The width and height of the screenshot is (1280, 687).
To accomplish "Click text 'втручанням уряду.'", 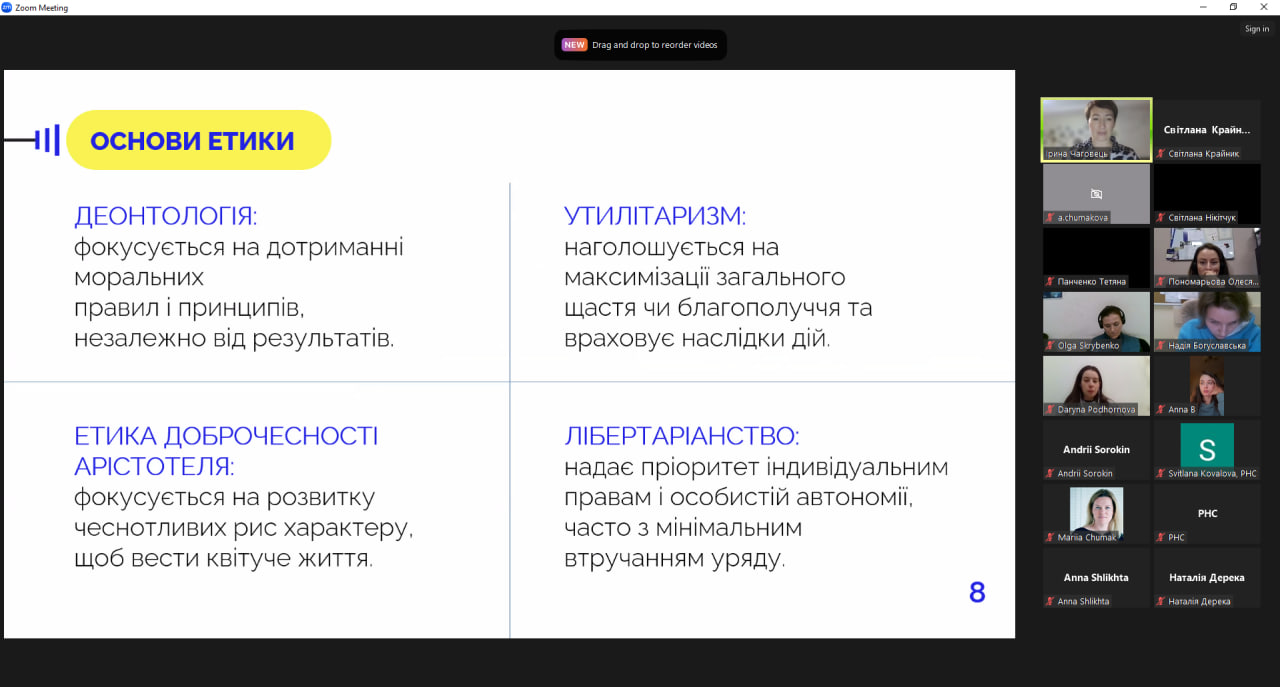I will click(x=675, y=558).
